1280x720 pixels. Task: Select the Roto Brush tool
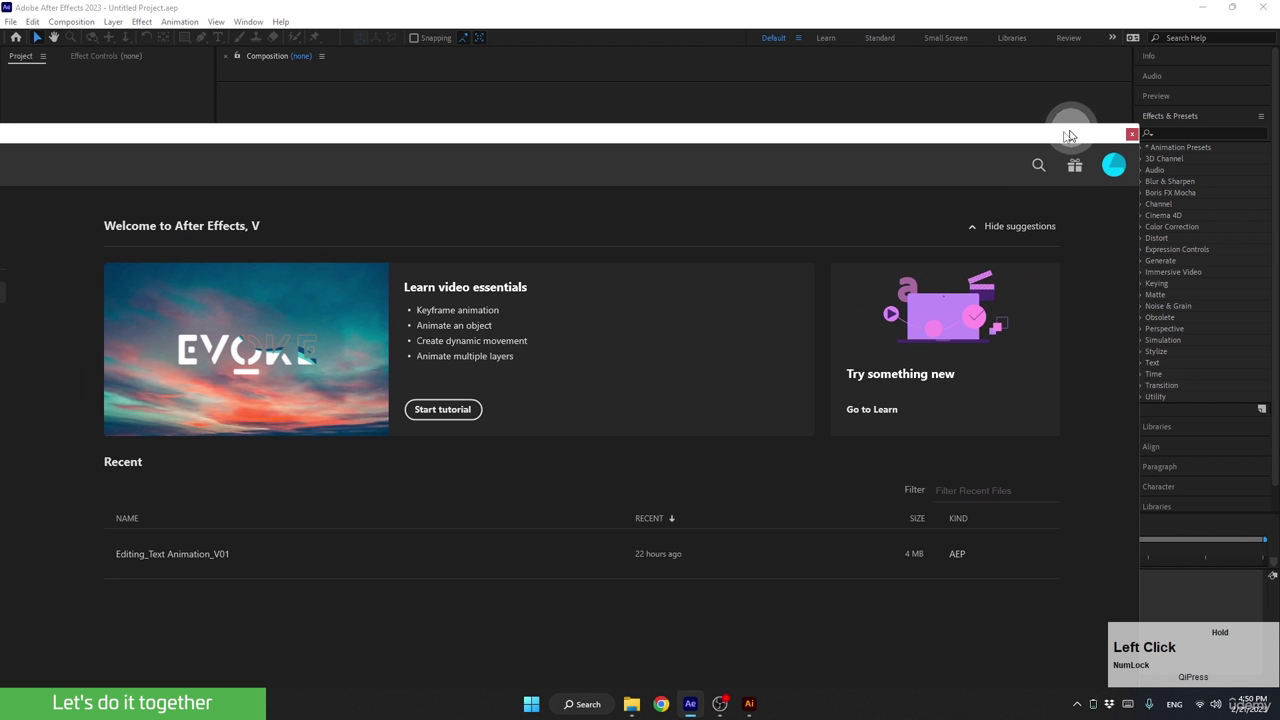294,37
